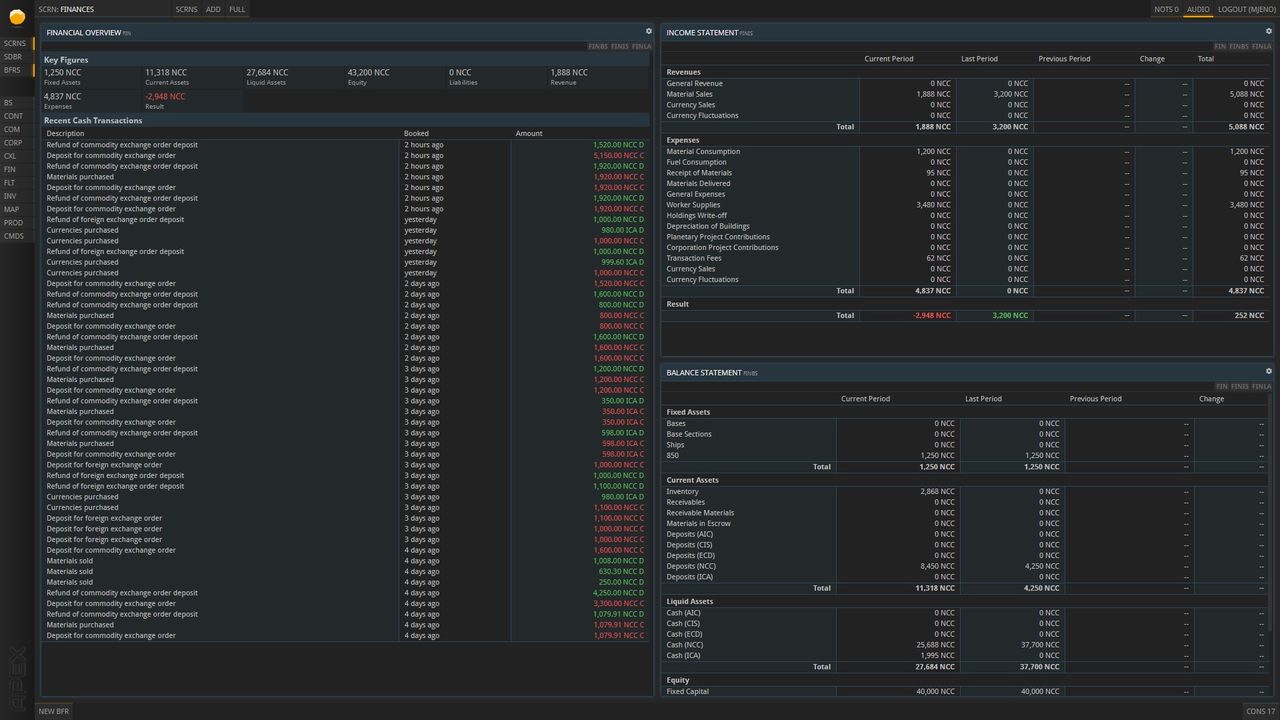The width and height of the screenshot is (1280, 720).
Task: Click the NEW BFR button
Action: (53, 711)
